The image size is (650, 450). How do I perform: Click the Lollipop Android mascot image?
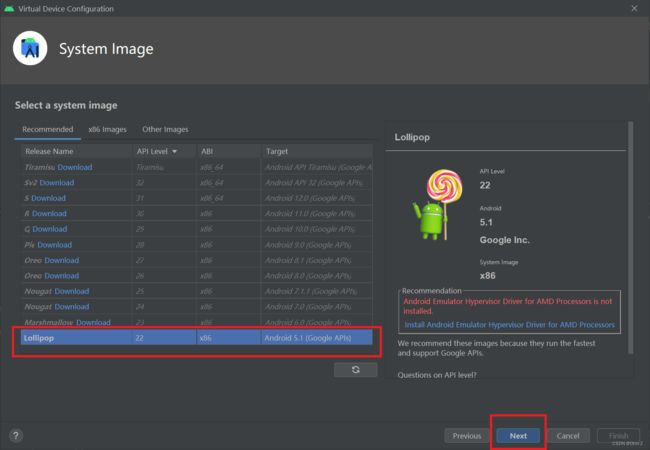coord(437,204)
